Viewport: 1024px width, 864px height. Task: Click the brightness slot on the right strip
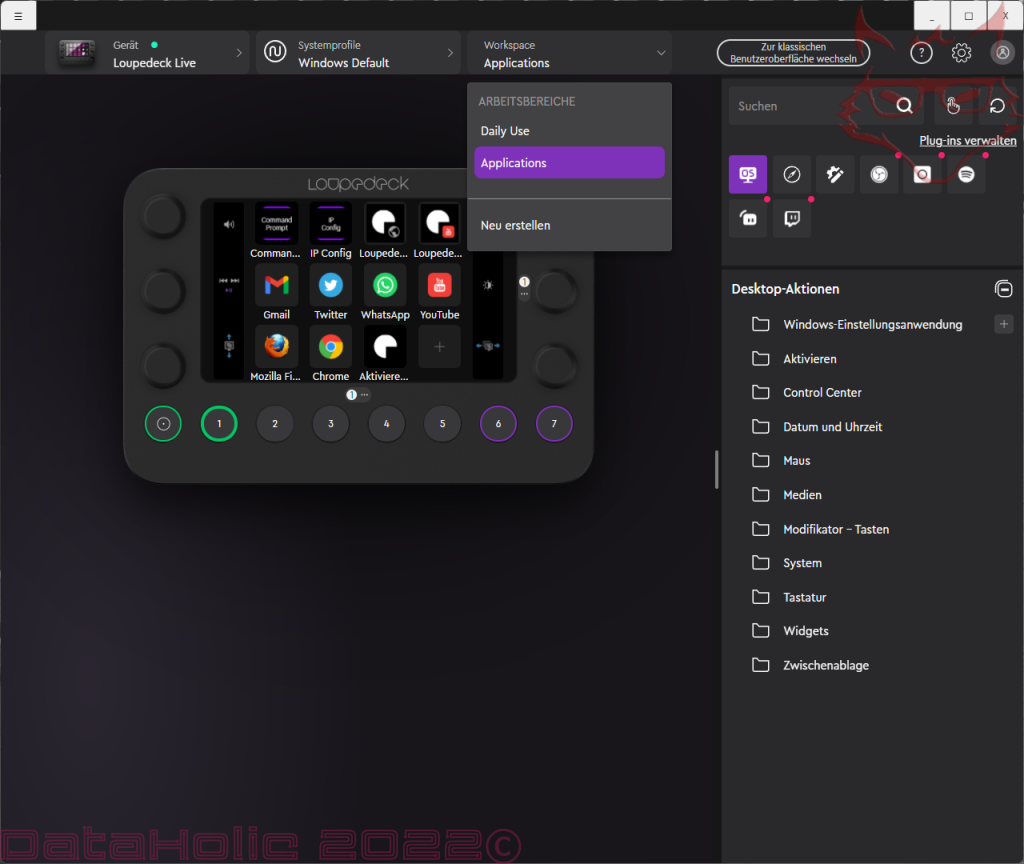coord(488,285)
